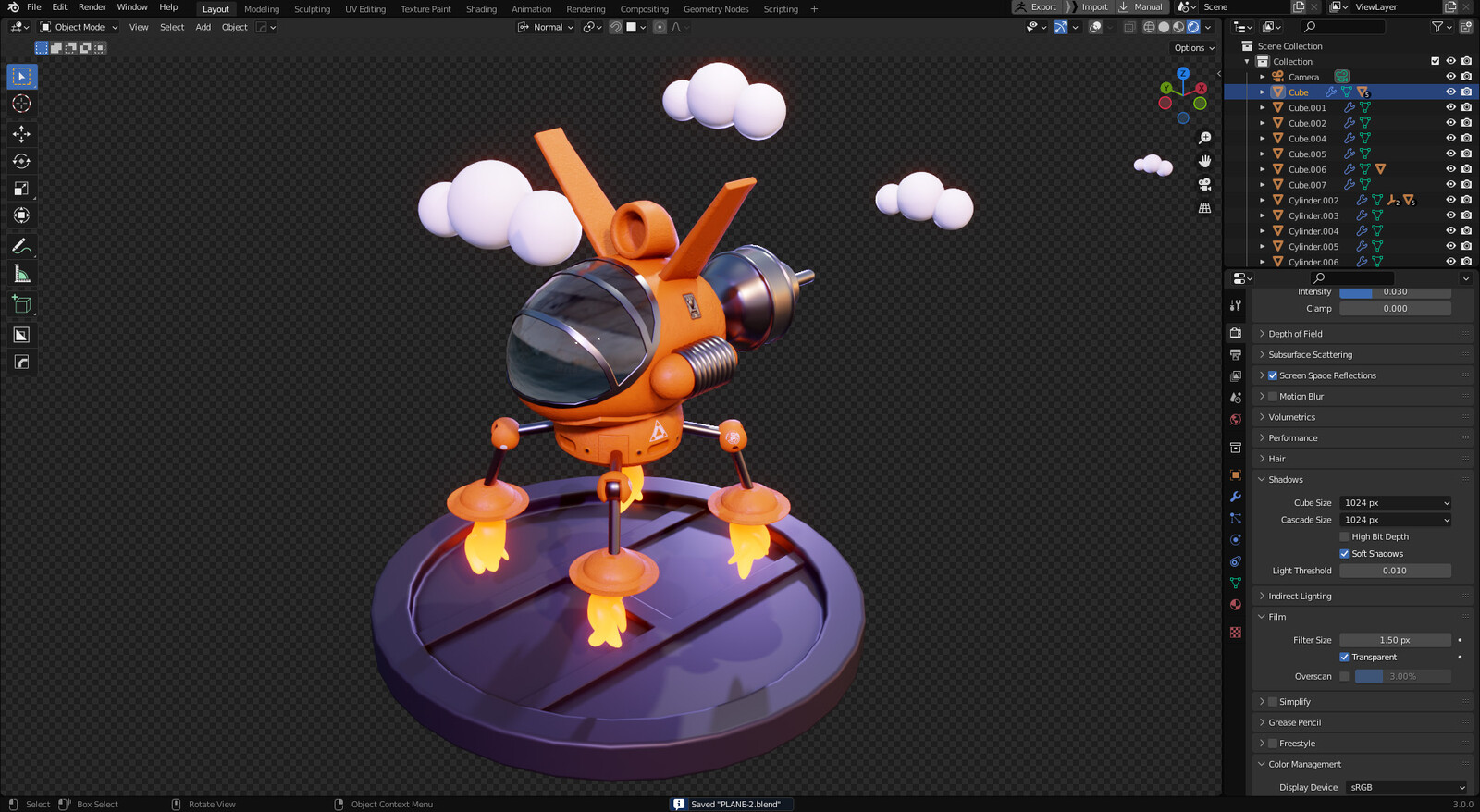
Task: Toggle the Simplify checkbox
Action: tap(1273, 702)
